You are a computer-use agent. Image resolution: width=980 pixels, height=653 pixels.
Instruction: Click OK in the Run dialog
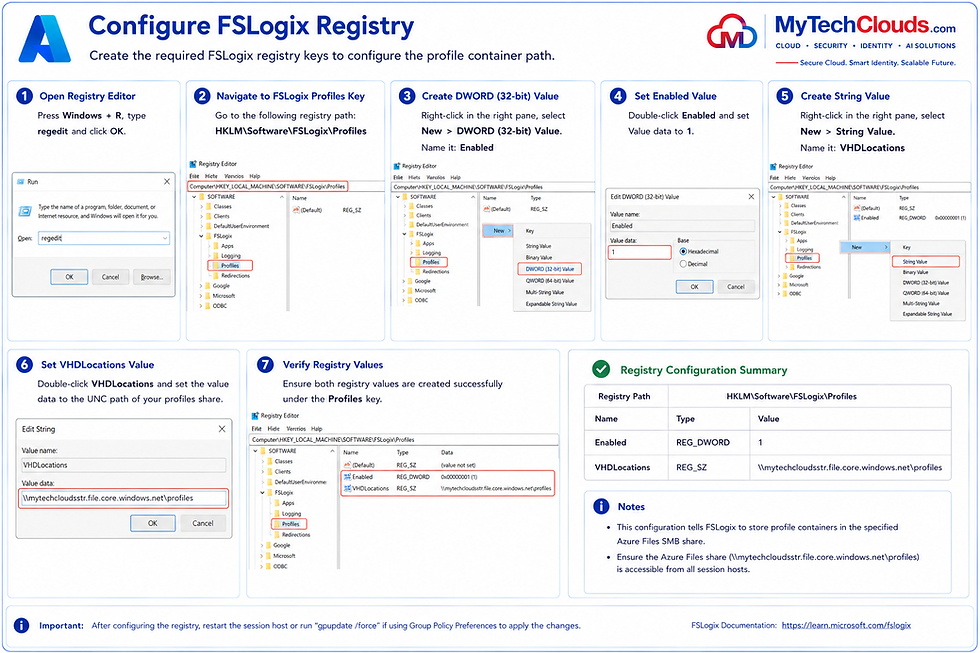pos(69,277)
